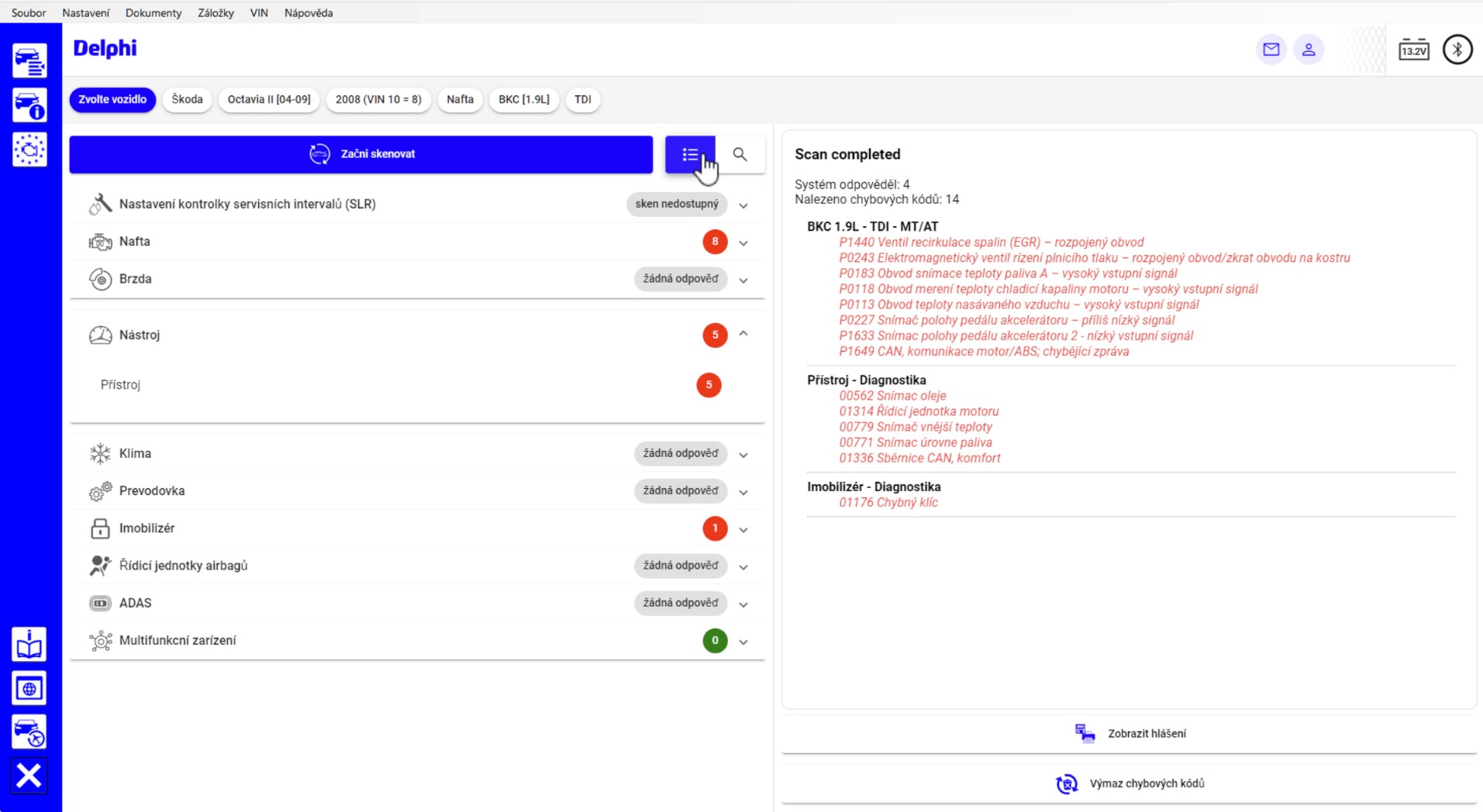Click the Začni skenovat button
Image resolution: width=1483 pixels, height=812 pixels.
click(x=361, y=154)
